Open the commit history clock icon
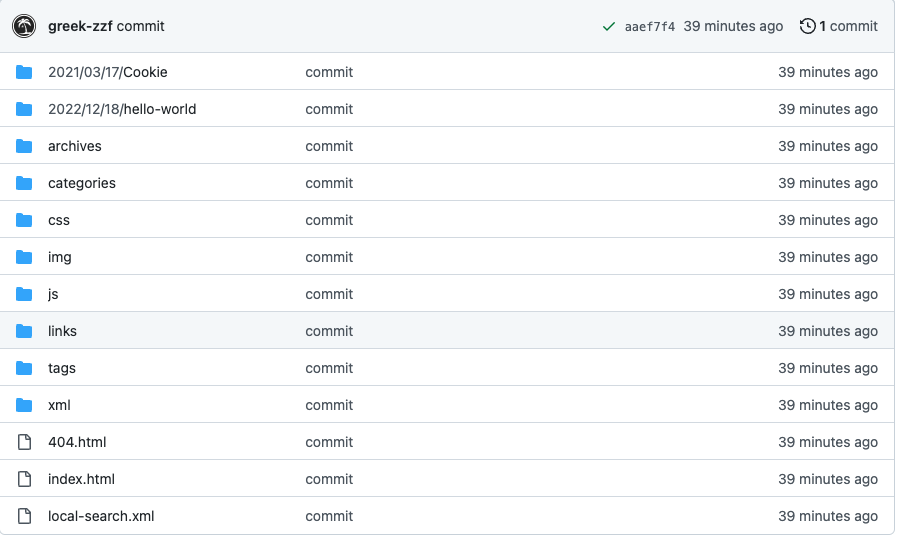897x536 pixels. click(x=807, y=27)
